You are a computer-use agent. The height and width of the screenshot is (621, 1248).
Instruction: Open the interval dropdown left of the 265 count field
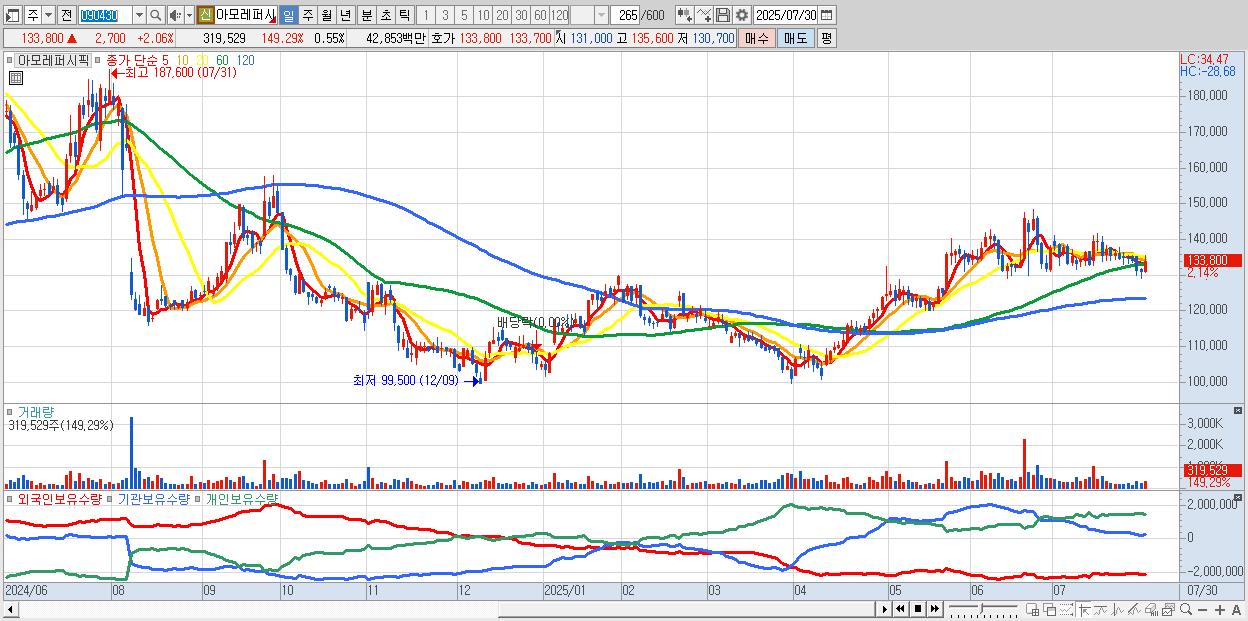(x=600, y=15)
